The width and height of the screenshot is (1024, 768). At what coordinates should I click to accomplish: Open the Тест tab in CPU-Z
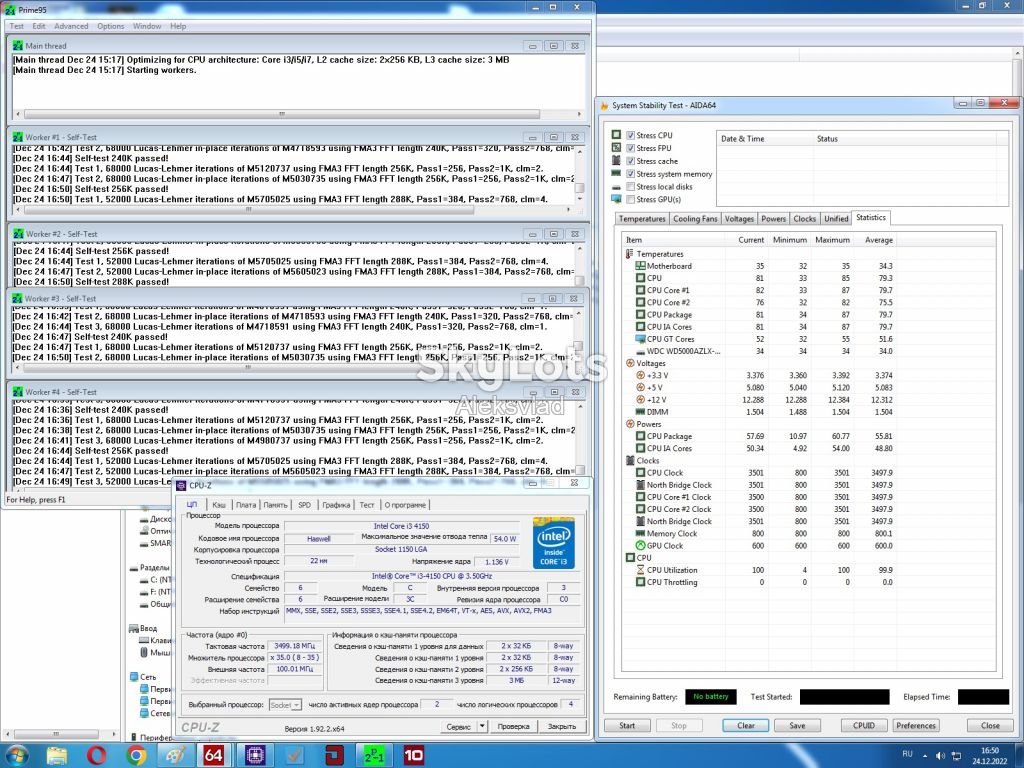click(x=367, y=505)
